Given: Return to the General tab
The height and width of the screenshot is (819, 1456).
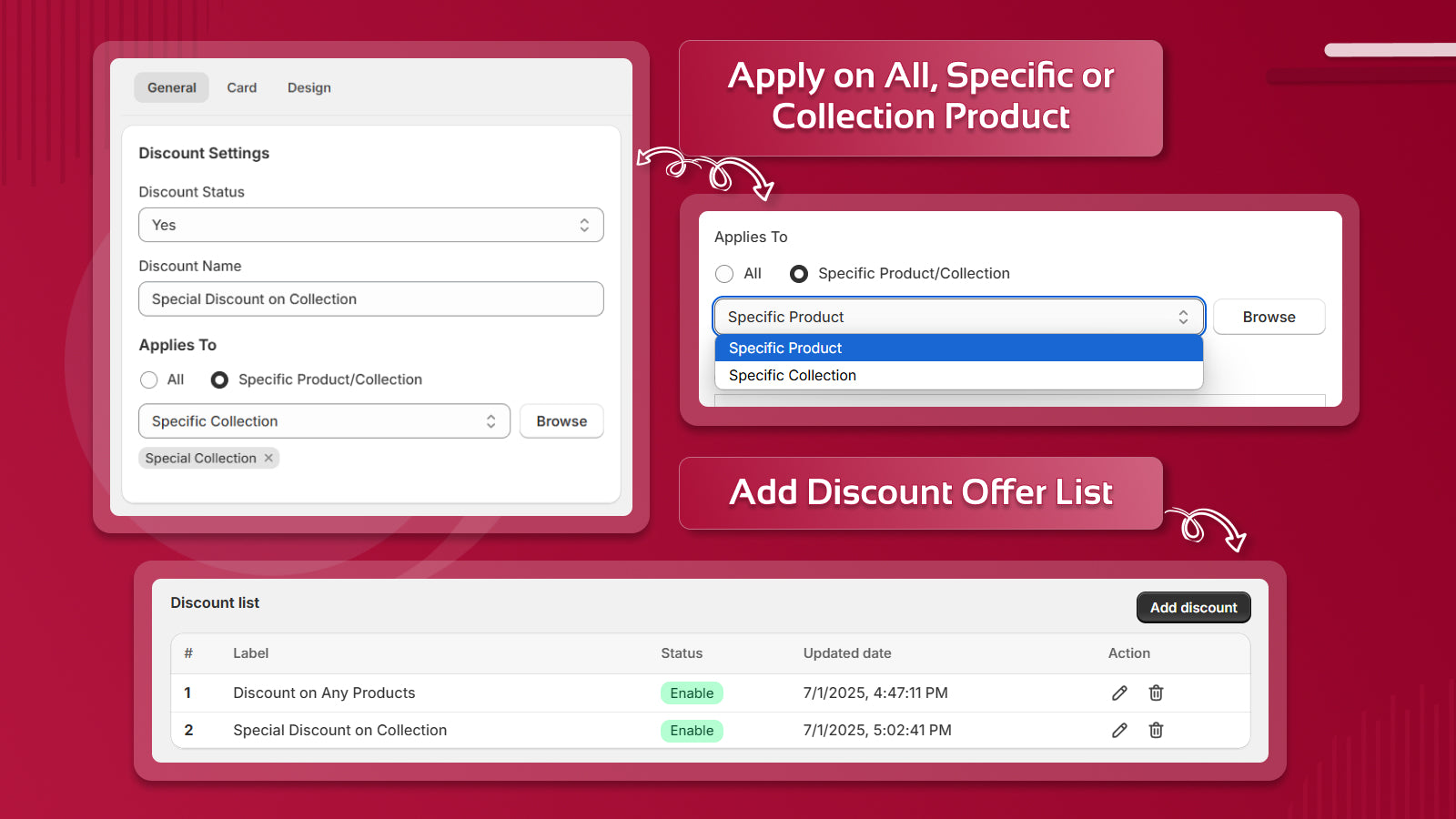Looking at the screenshot, I should coord(171,87).
